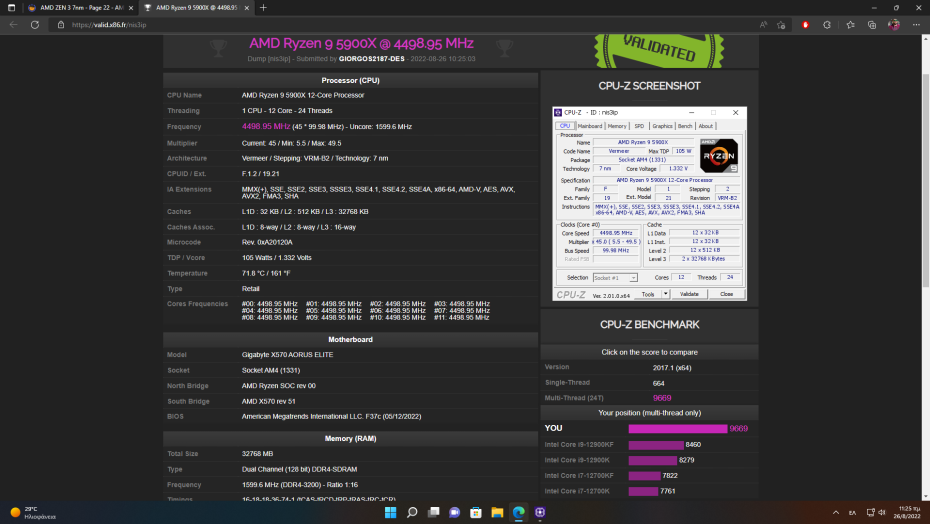Click the Motherboard section header
Viewport: 930px width, 524px height.
tap(351, 339)
